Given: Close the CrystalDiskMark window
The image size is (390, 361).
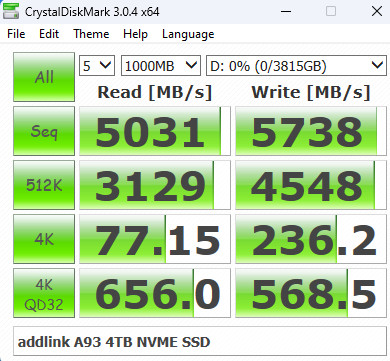Looking at the screenshot, I should point(377,11).
